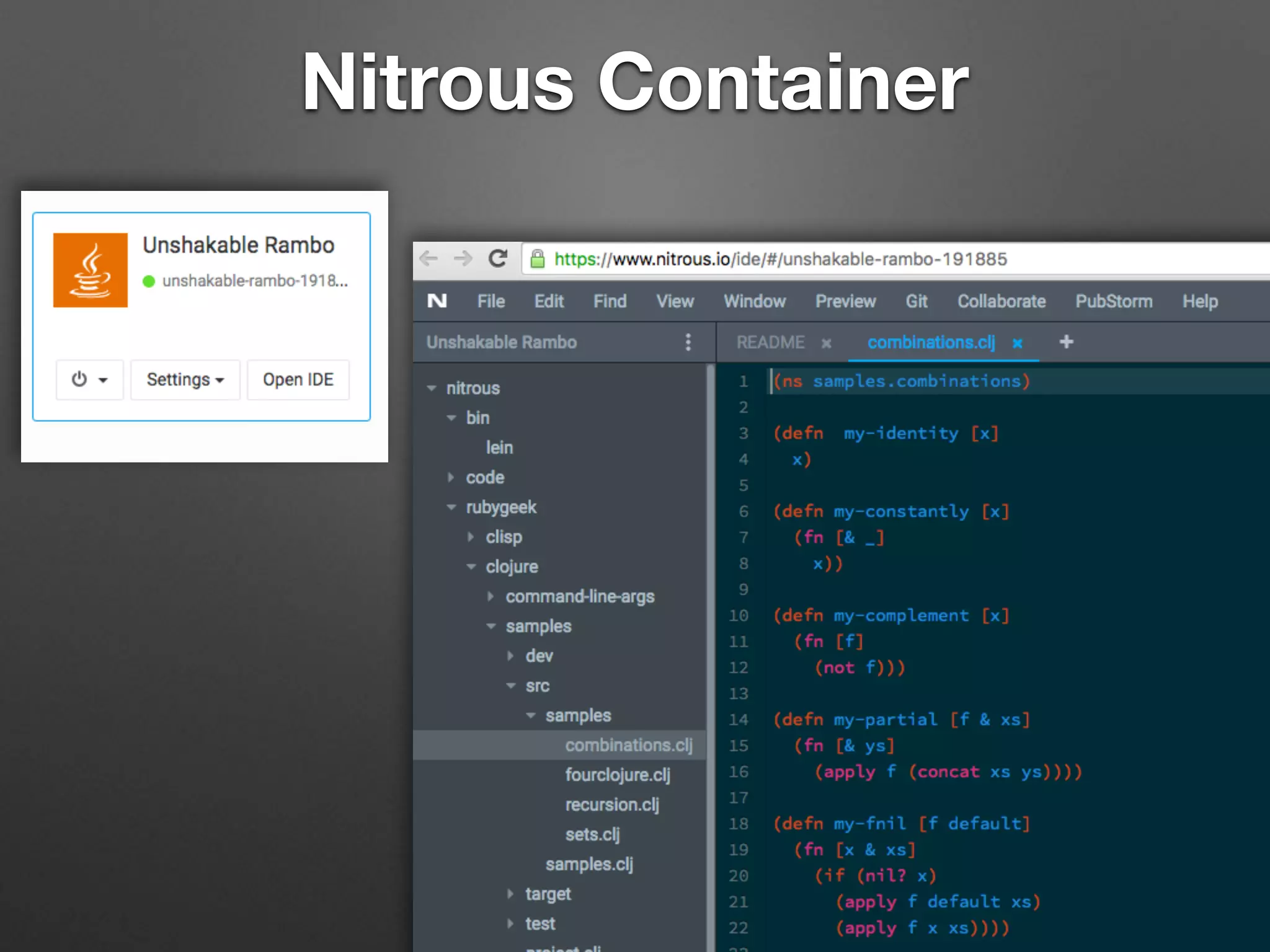Close the README tab
This screenshot has width=1270, height=952.
[826, 343]
